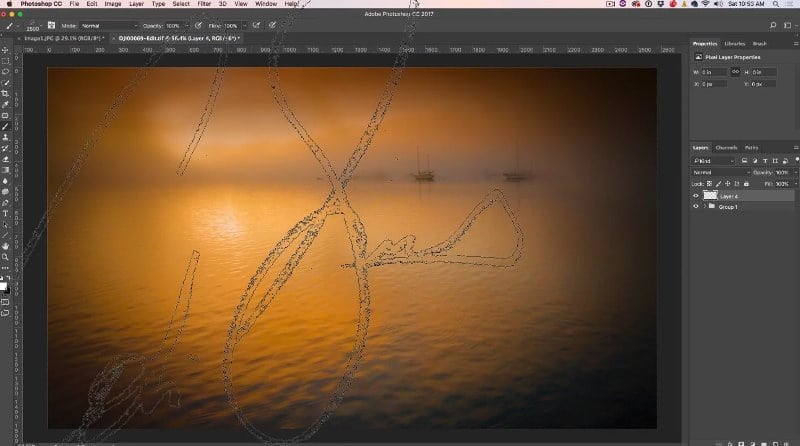Open the layer filter Kind dropdown
The image size is (800, 446).
point(714,161)
